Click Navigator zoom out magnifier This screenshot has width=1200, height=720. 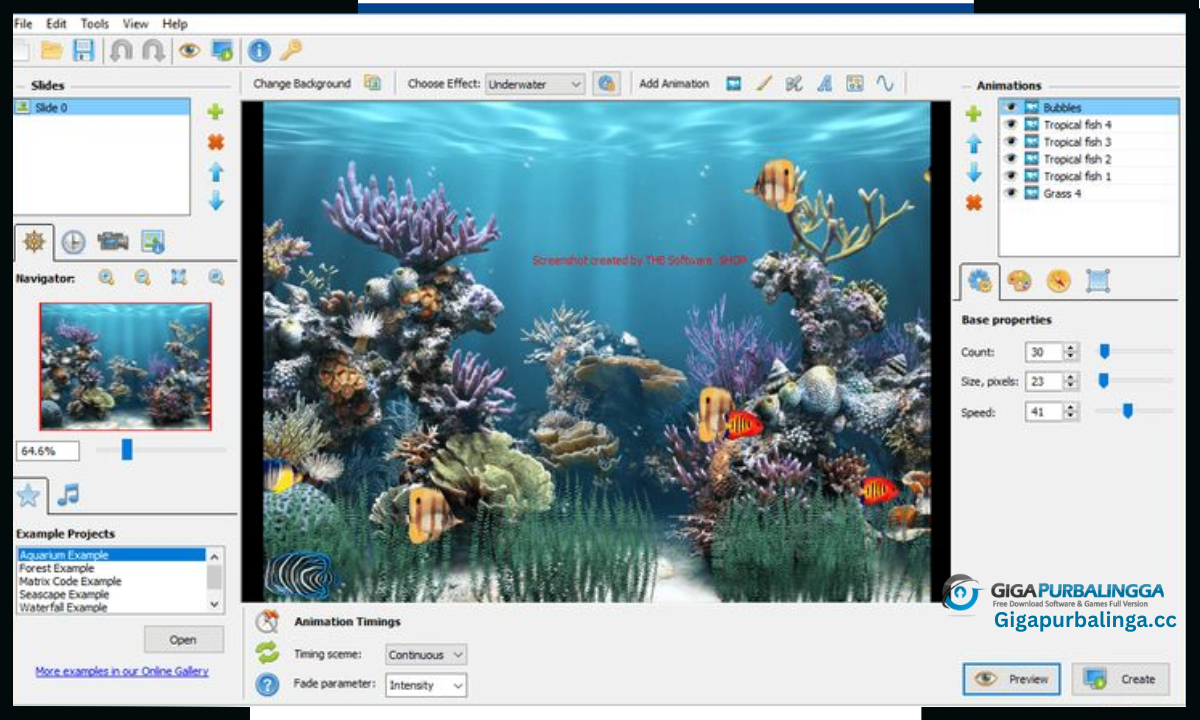(x=143, y=278)
